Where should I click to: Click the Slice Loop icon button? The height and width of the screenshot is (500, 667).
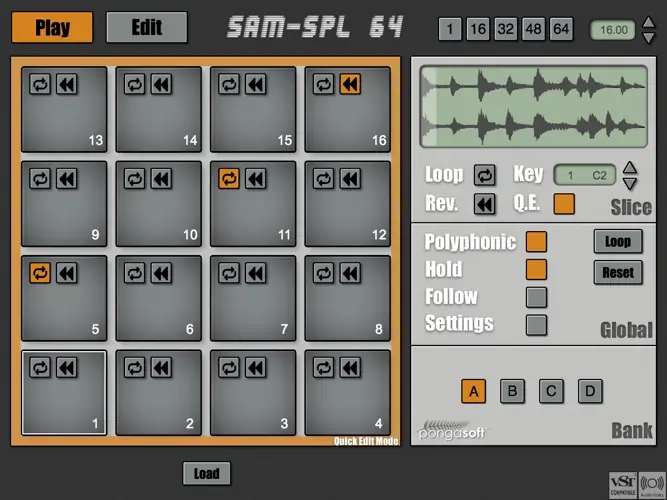[485, 175]
